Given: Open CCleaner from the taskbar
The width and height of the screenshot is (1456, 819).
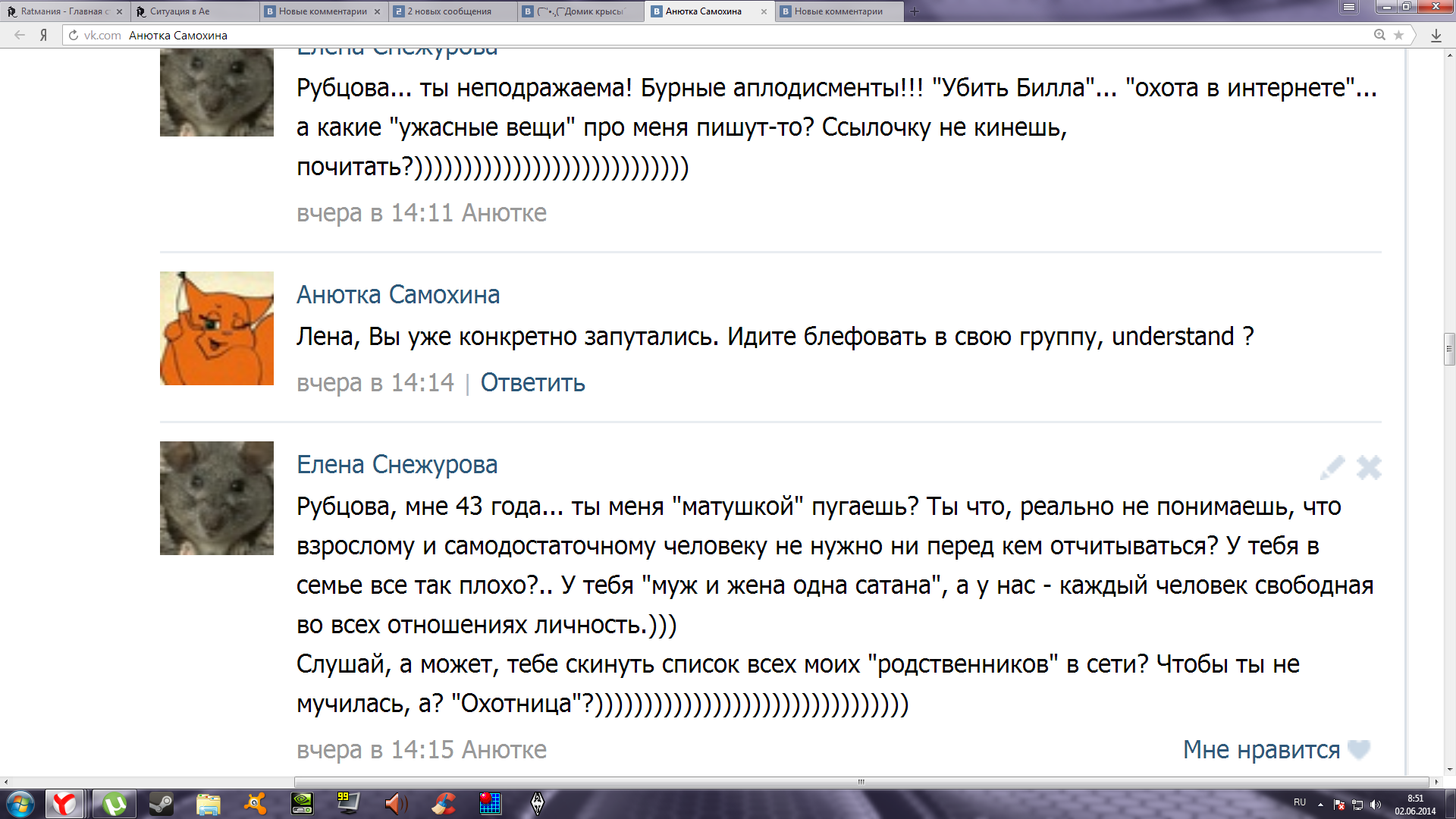Looking at the screenshot, I should 444,803.
